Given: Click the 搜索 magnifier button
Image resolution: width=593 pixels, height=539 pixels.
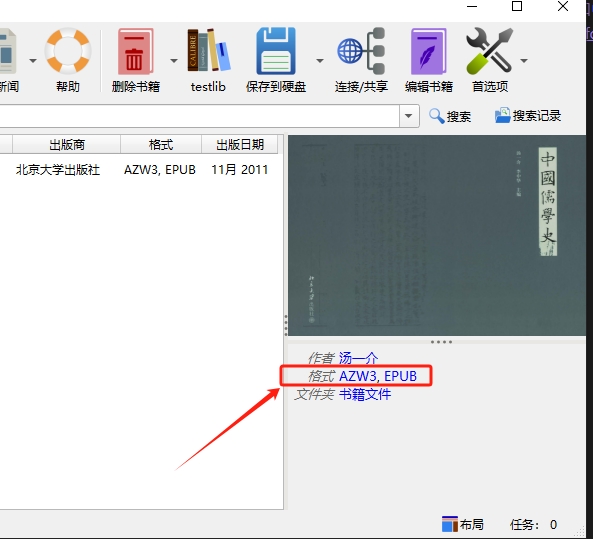Looking at the screenshot, I should (x=450, y=116).
